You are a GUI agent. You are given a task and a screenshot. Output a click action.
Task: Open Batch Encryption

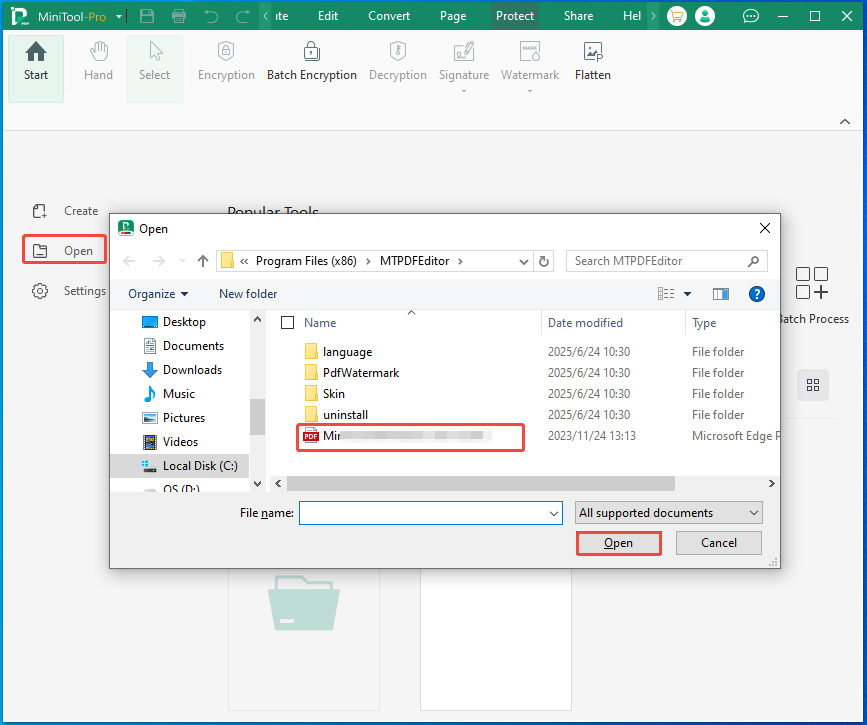point(312,61)
